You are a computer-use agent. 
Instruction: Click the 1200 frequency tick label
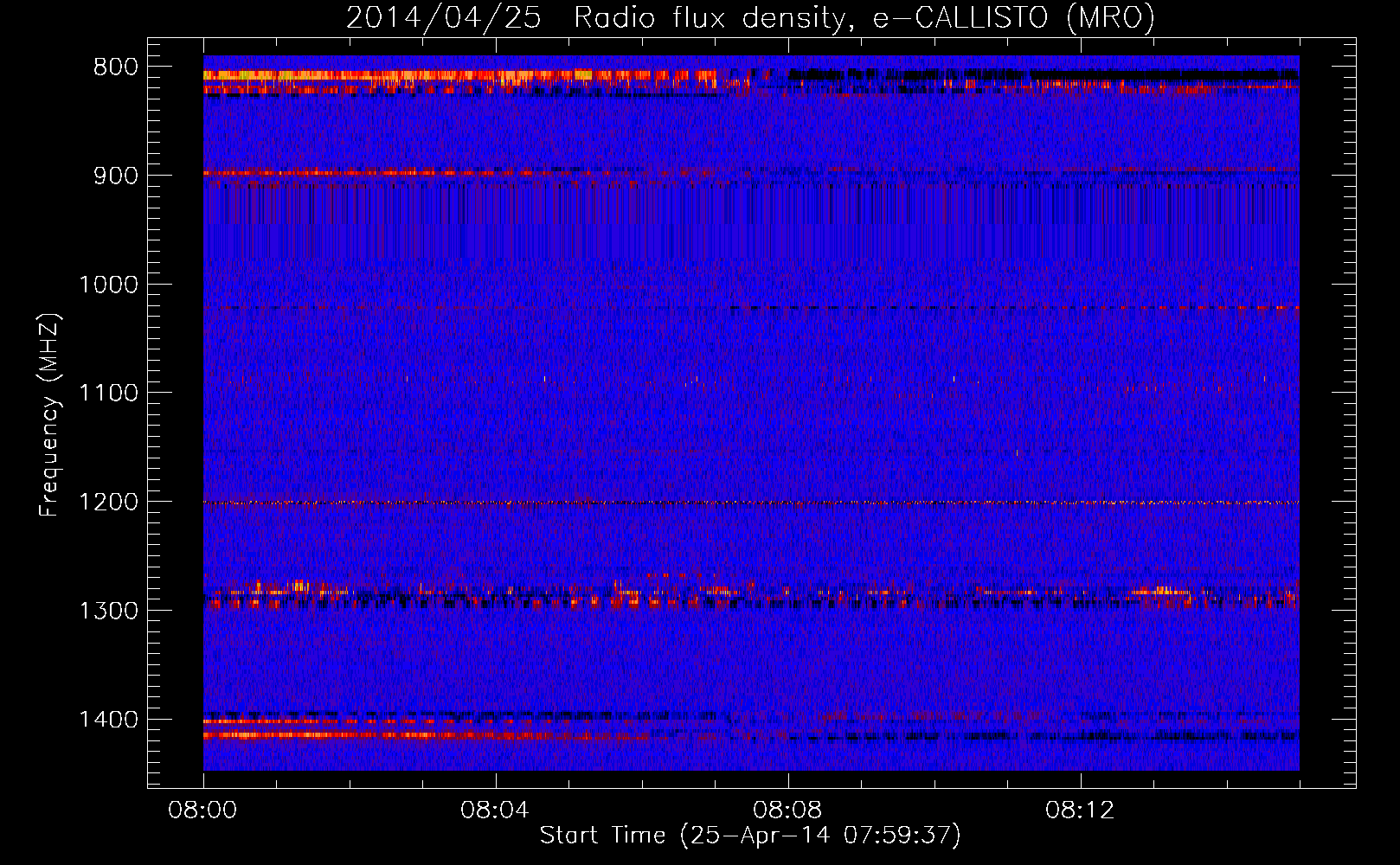click(107, 503)
